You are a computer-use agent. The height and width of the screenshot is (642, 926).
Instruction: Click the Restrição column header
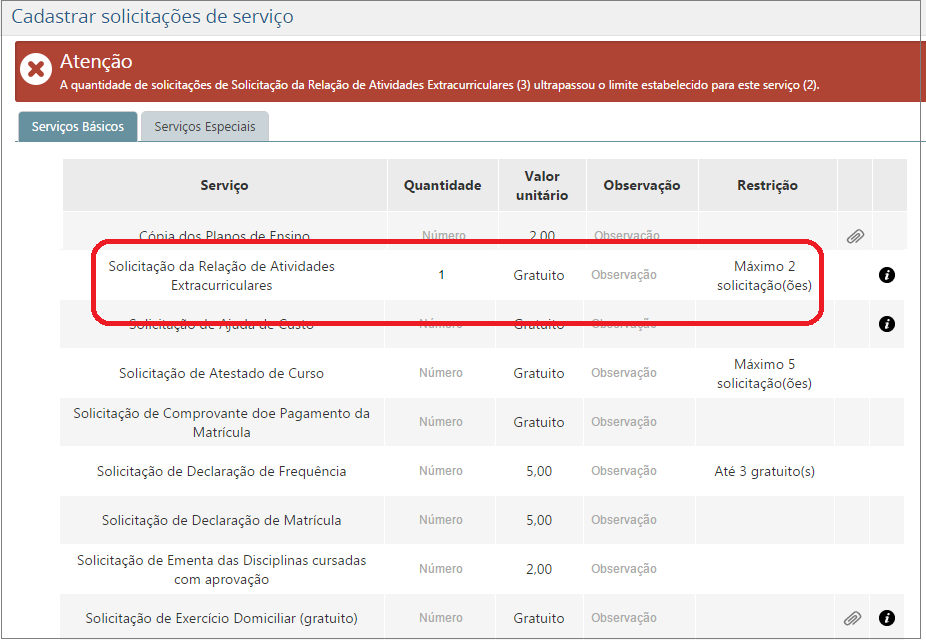click(767, 185)
